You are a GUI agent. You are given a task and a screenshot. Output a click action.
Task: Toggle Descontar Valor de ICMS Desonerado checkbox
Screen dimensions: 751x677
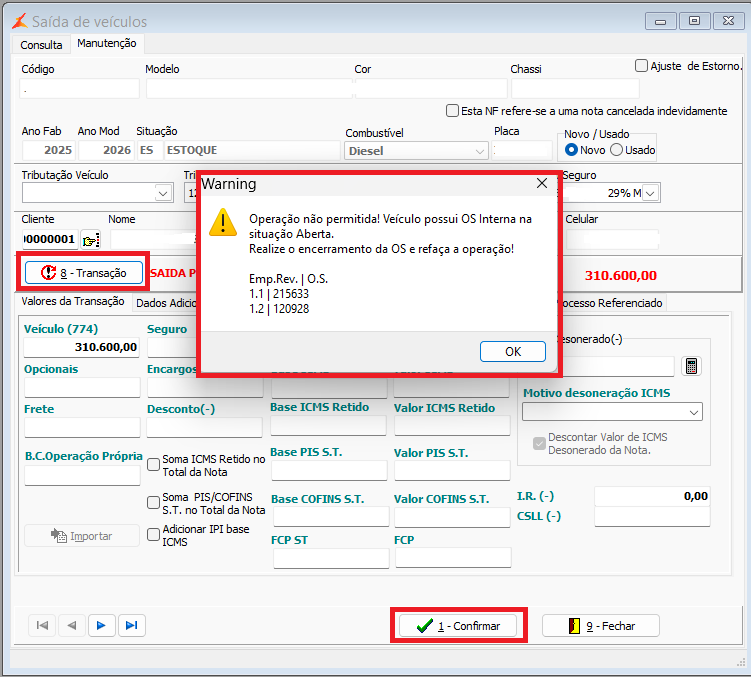(x=539, y=443)
